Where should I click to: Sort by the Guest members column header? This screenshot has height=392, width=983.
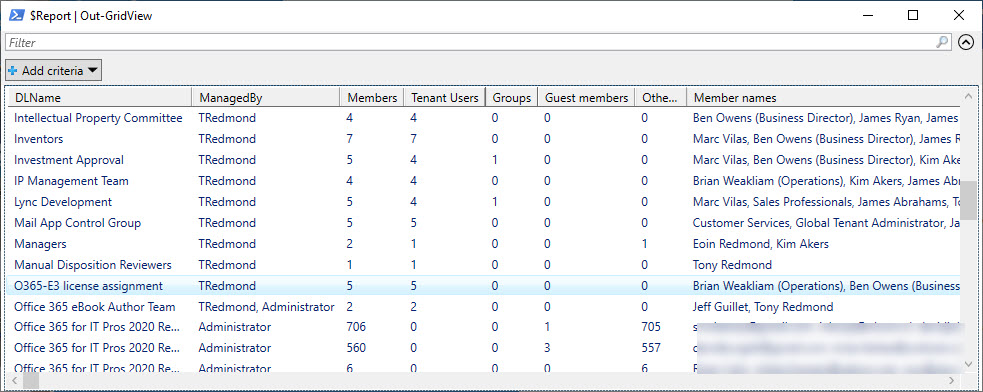coord(586,98)
